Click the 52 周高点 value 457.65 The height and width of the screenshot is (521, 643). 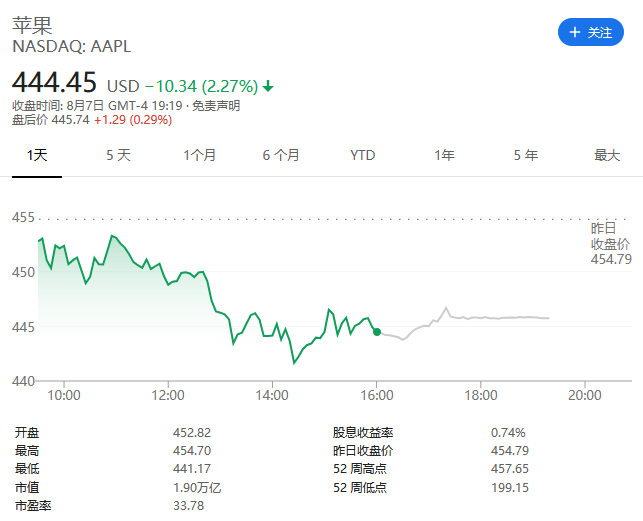pos(510,469)
